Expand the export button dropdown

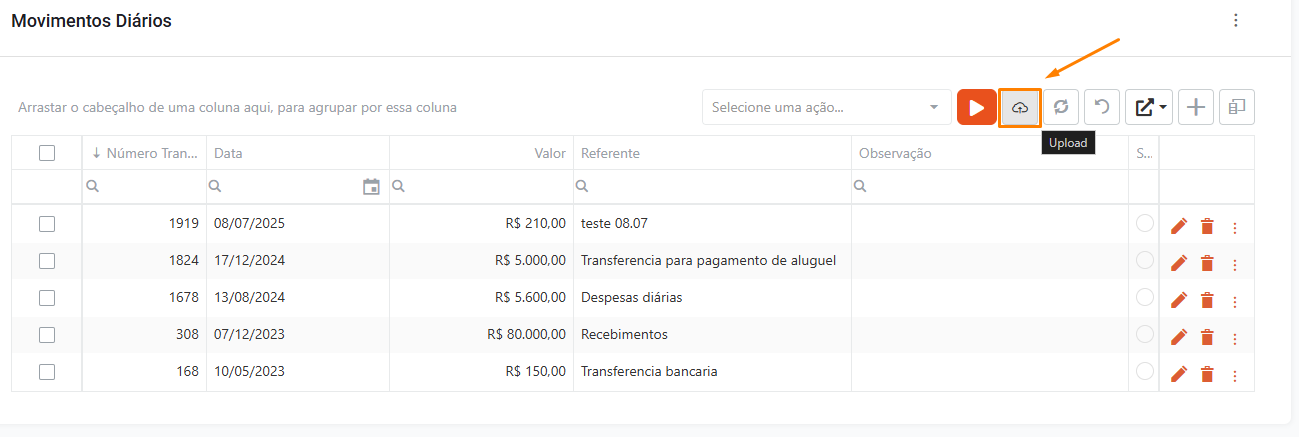click(1149, 107)
